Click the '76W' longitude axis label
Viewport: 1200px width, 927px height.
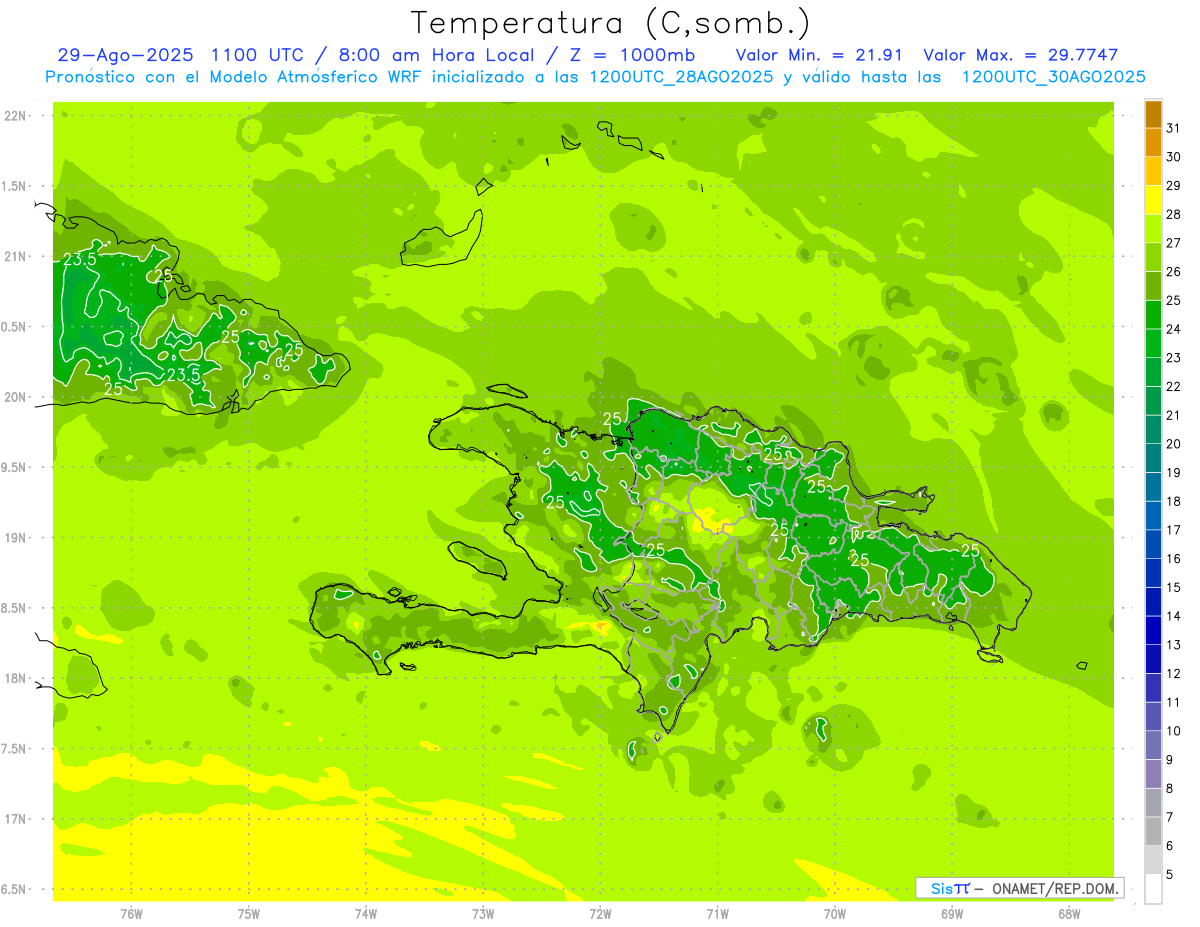(131, 913)
